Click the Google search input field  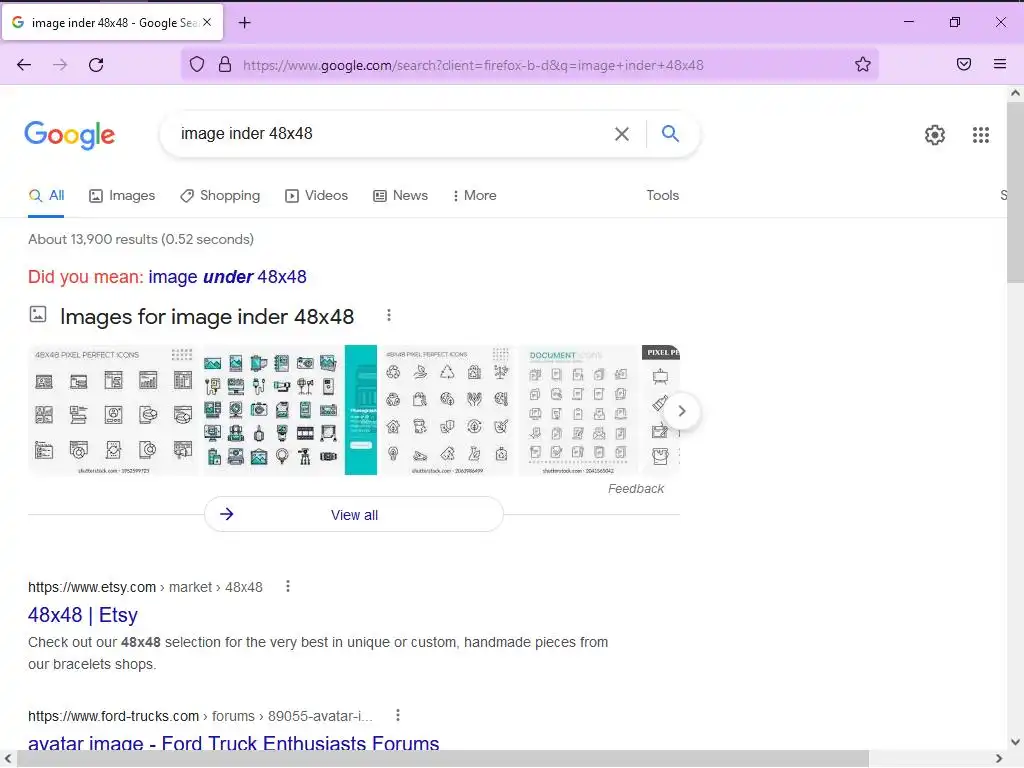[x=392, y=134]
